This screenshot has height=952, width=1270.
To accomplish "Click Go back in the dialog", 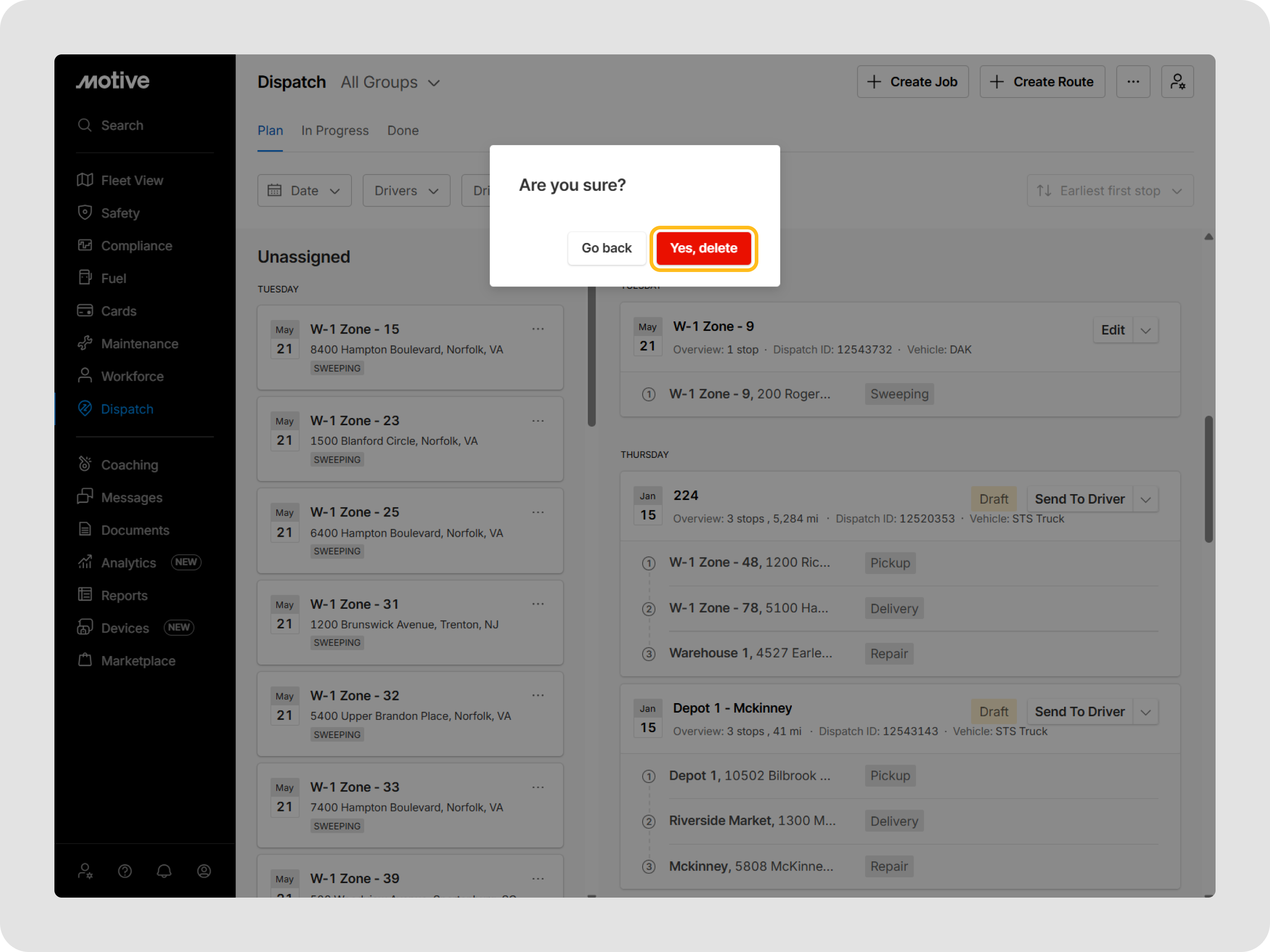I will [606, 248].
